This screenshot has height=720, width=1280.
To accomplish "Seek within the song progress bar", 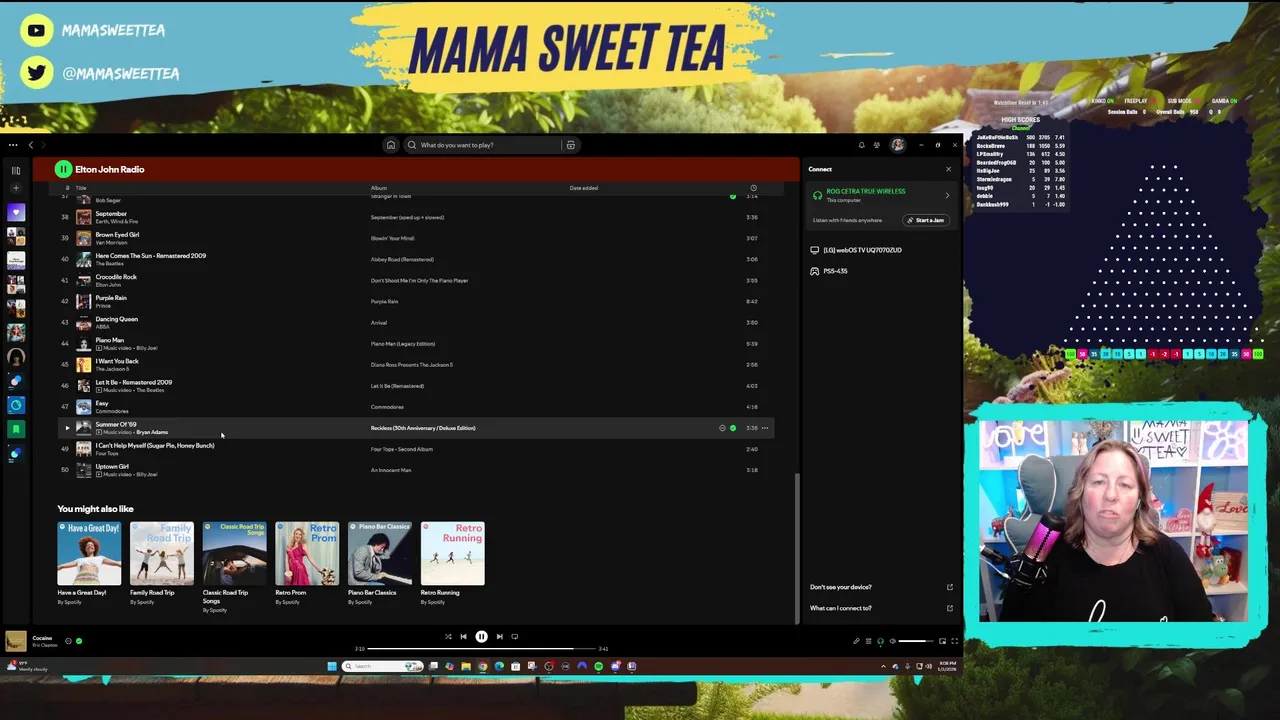I will tap(481, 649).
